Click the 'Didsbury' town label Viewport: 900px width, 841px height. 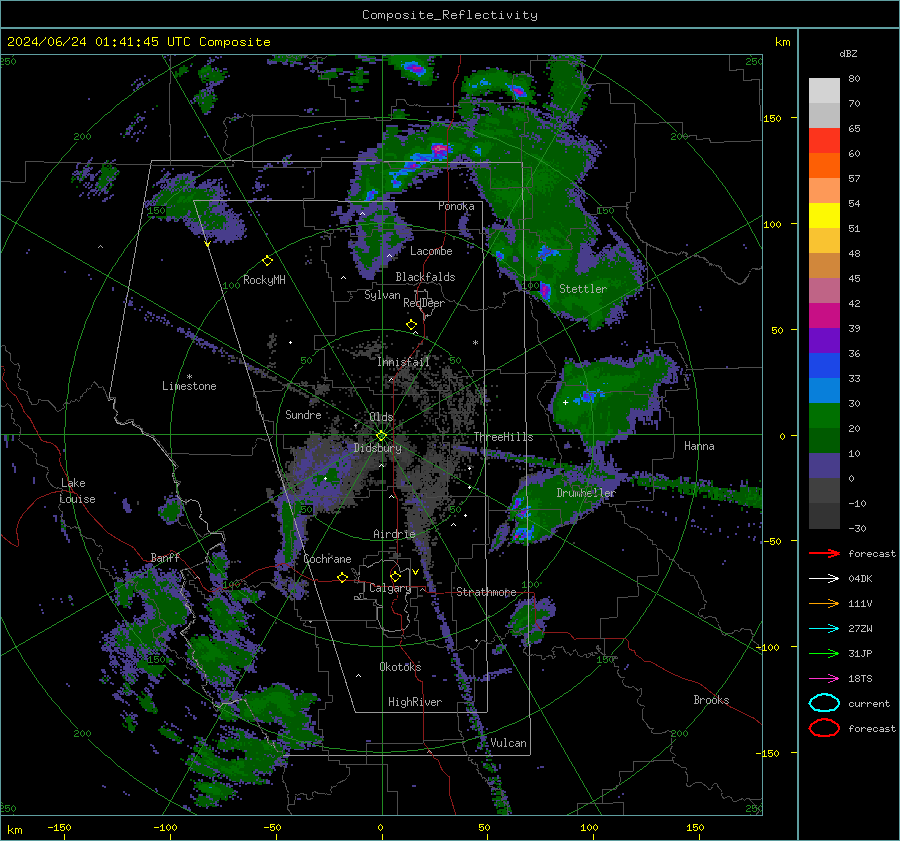point(377,448)
